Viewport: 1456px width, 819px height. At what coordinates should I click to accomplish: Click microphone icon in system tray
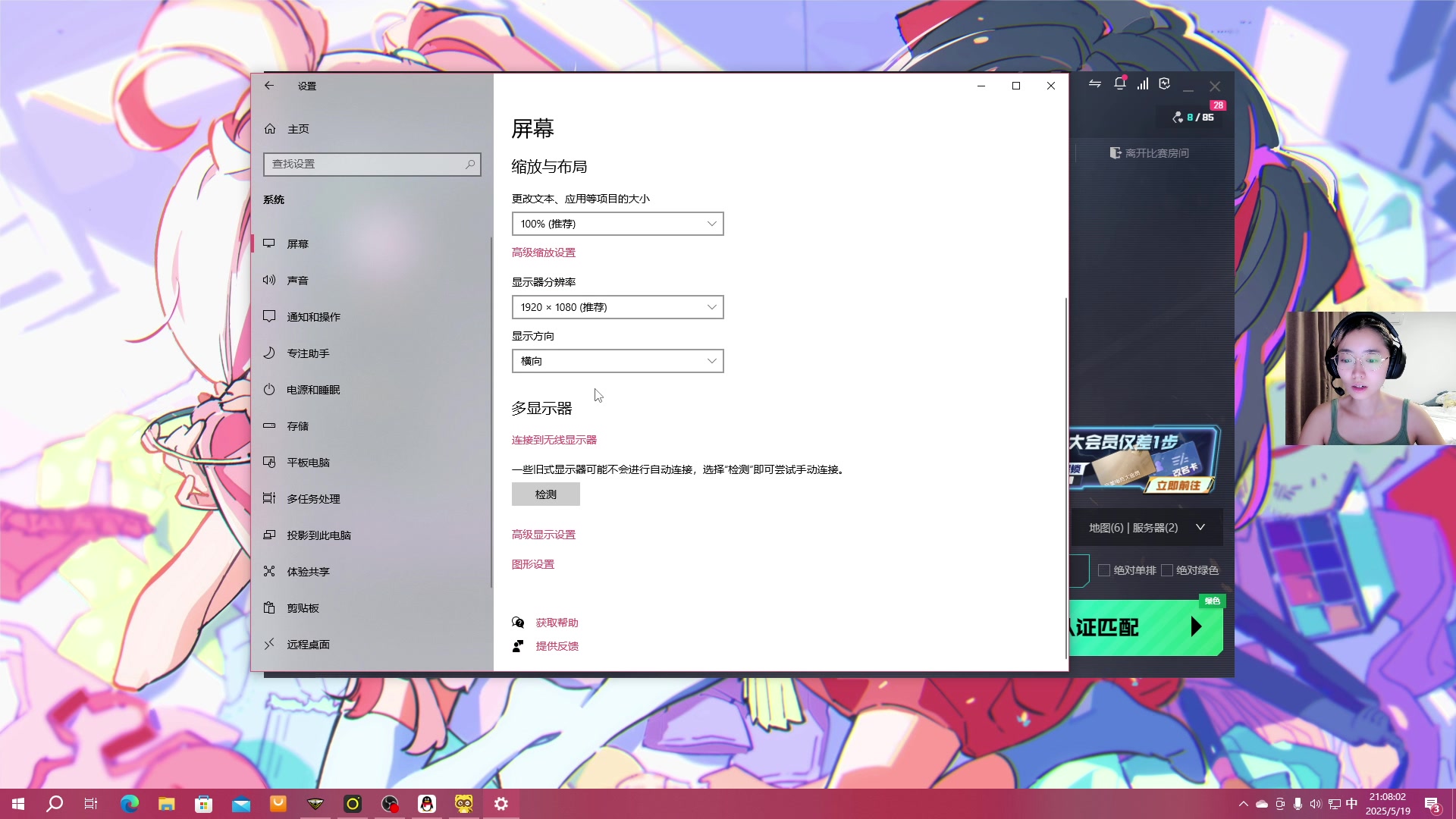(x=1298, y=804)
